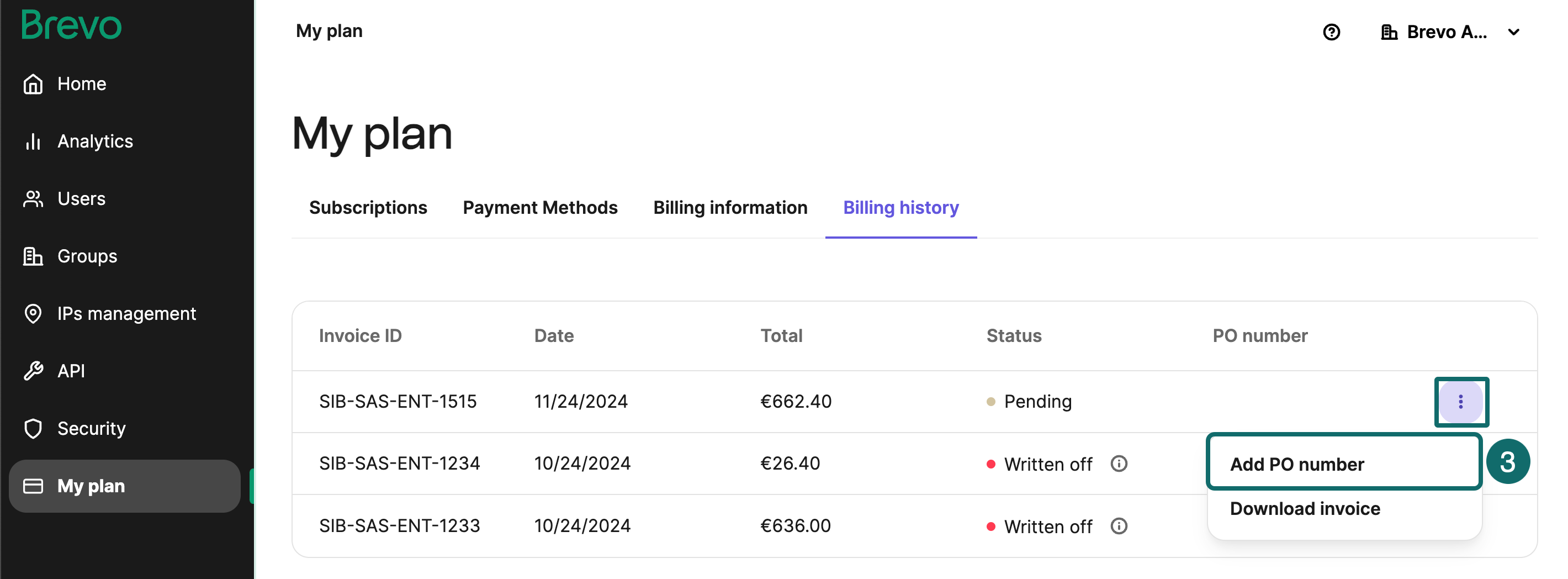
Task: Open the Billing information tab
Action: (730, 208)
